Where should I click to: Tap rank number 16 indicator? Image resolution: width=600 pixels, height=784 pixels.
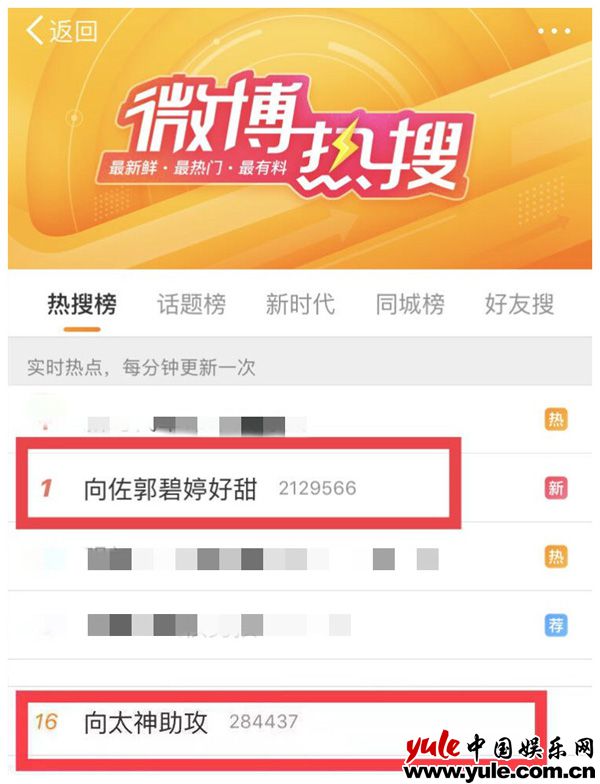(46, 722)
